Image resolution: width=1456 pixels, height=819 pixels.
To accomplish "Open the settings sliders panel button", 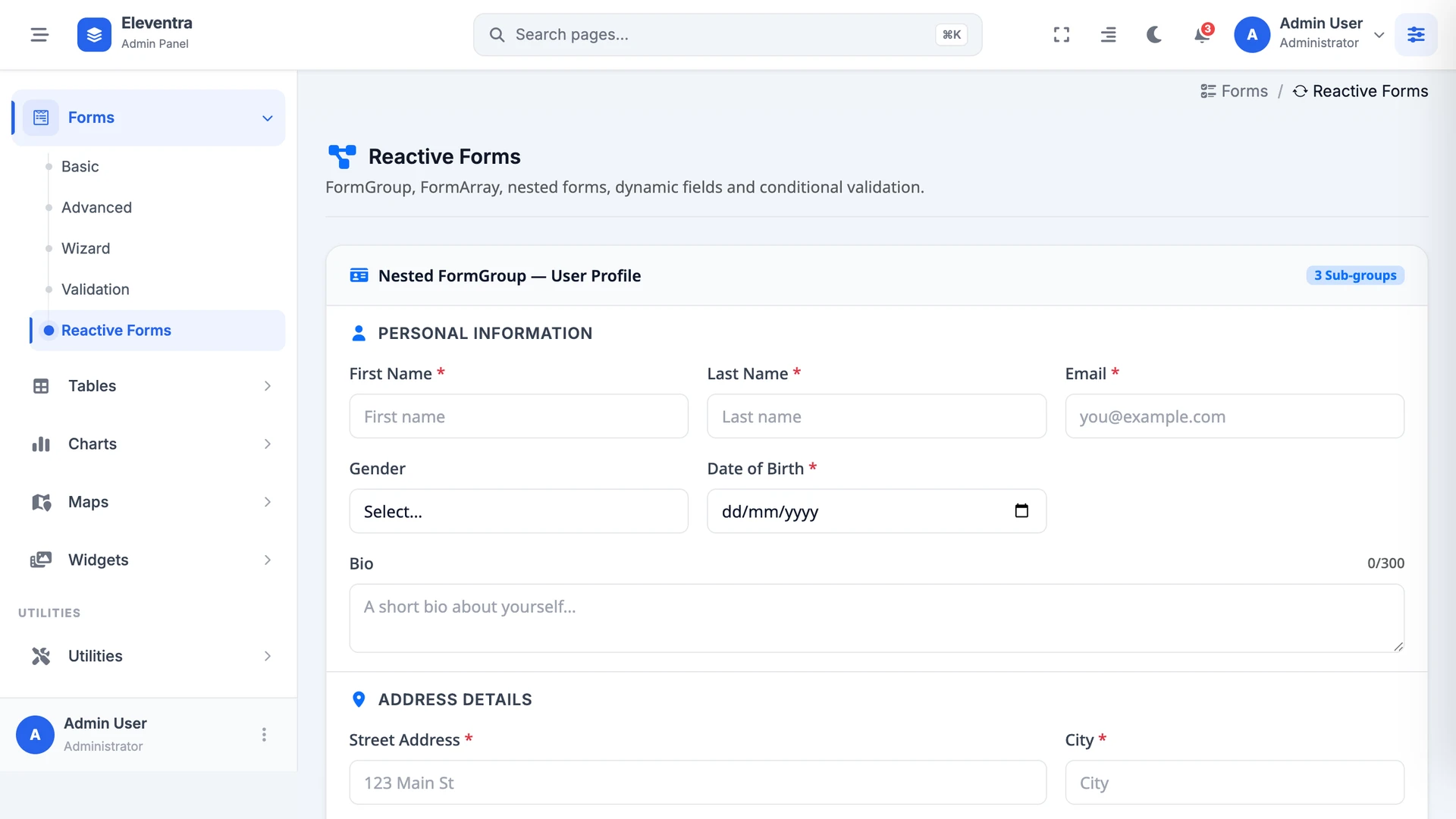I will click(x=1416, y=35).
